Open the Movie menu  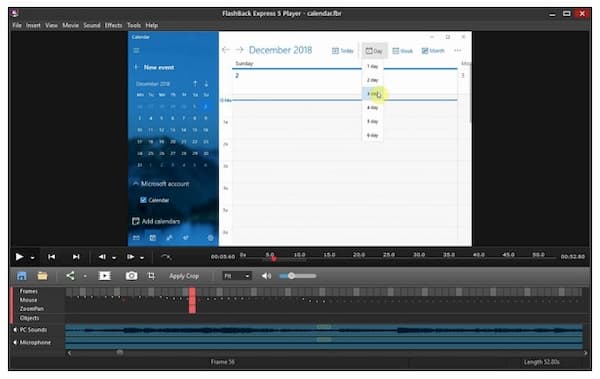[x=70, y=25]
